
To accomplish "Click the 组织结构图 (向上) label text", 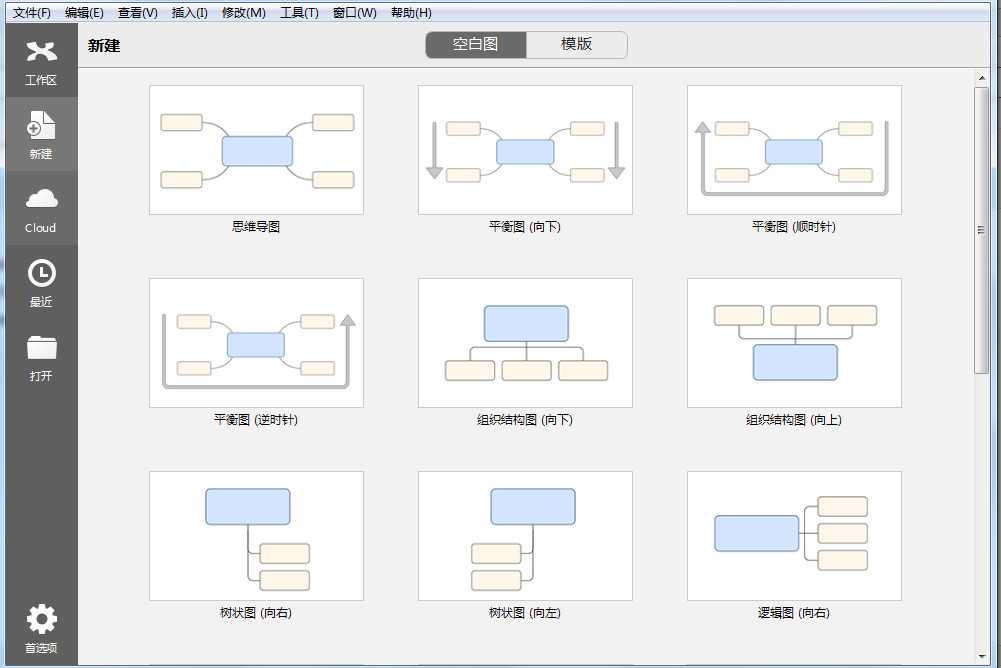I will coord(794,420).
